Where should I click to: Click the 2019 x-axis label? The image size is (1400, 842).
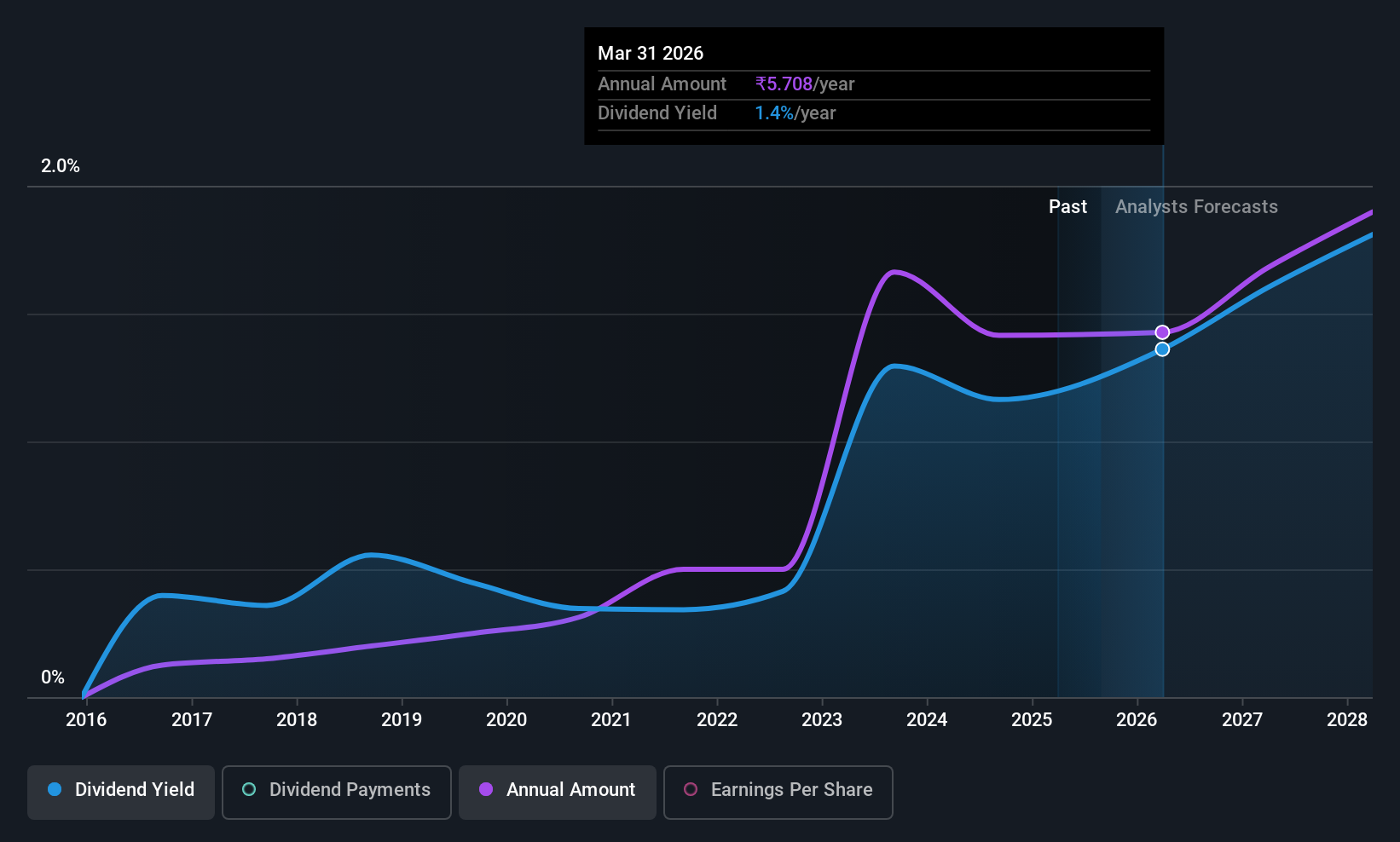tap(402, 720)
